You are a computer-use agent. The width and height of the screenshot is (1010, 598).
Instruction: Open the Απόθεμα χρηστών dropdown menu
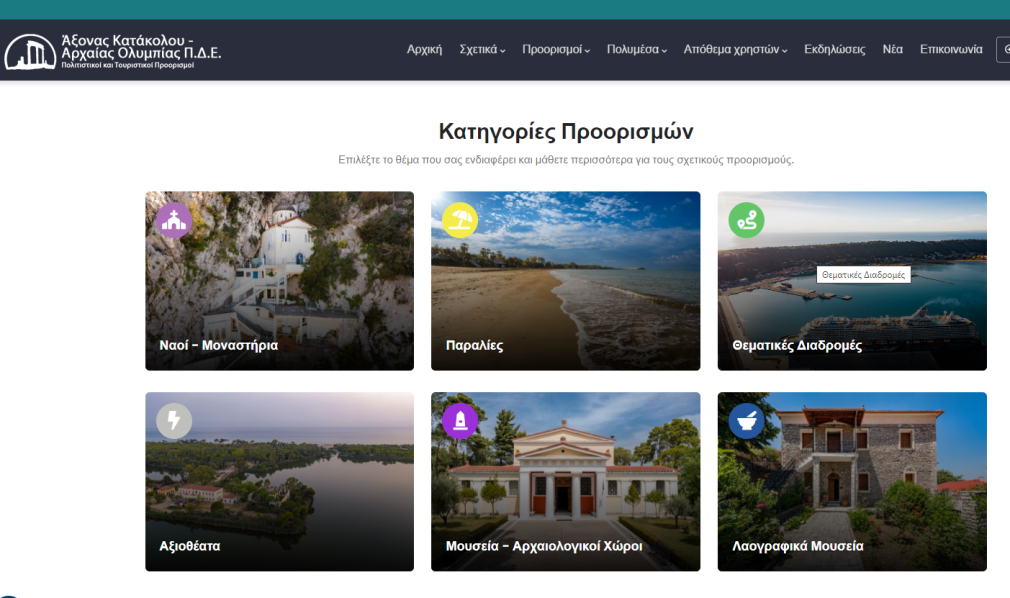(x=735, y=50)
